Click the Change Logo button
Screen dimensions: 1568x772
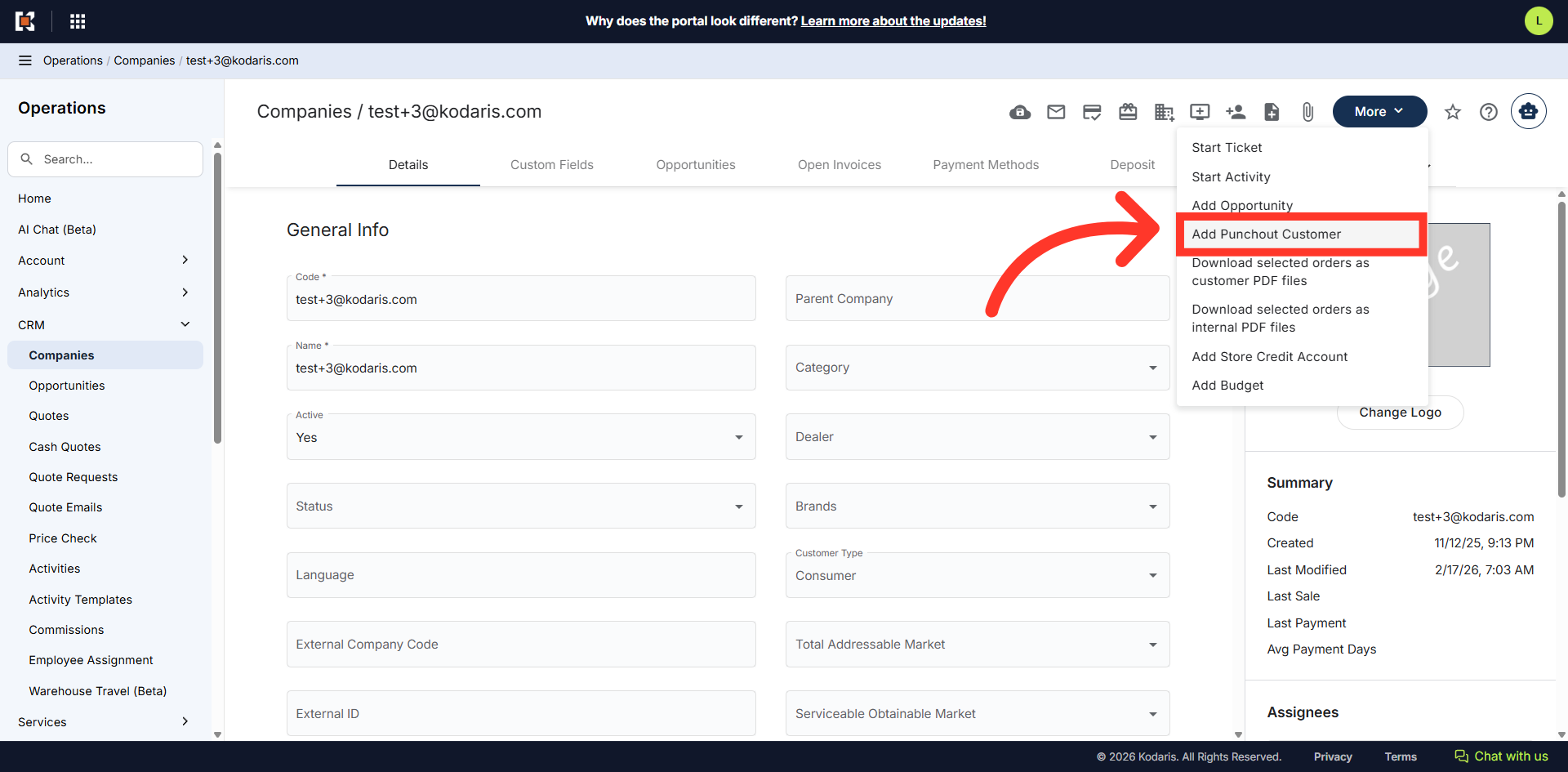coord(1400,413)
